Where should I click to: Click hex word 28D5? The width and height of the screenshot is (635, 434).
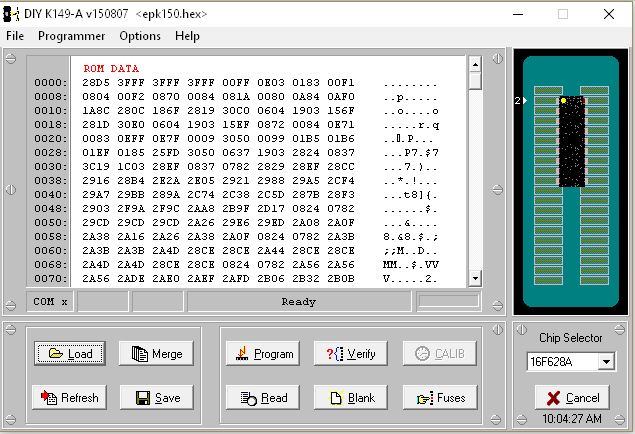(96, 83)
